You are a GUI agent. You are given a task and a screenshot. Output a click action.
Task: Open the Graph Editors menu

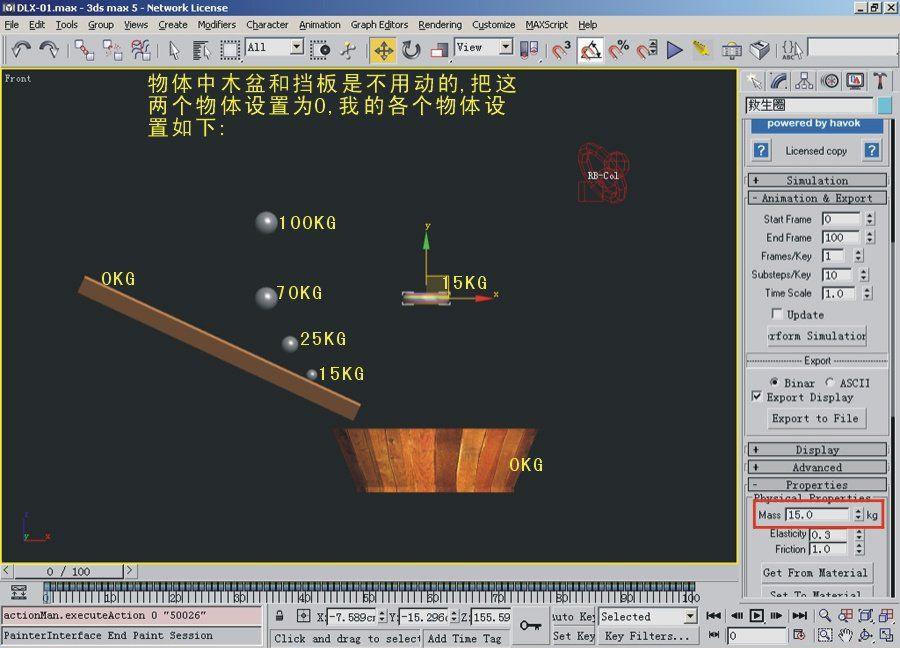[x=379, y=24]
